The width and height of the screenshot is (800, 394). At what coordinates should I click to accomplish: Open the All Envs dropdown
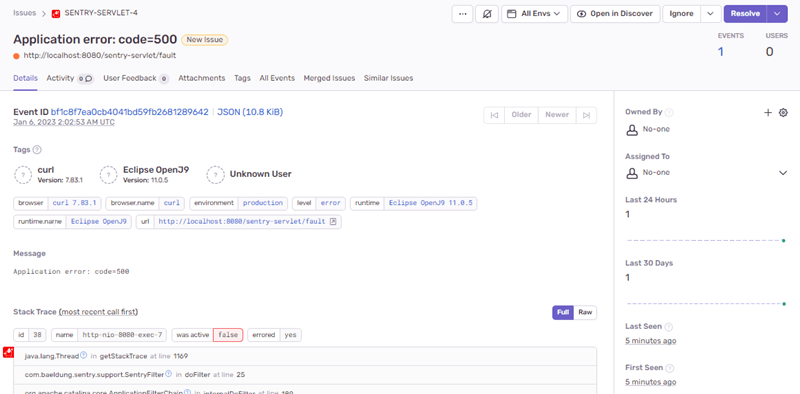[534, 14]
